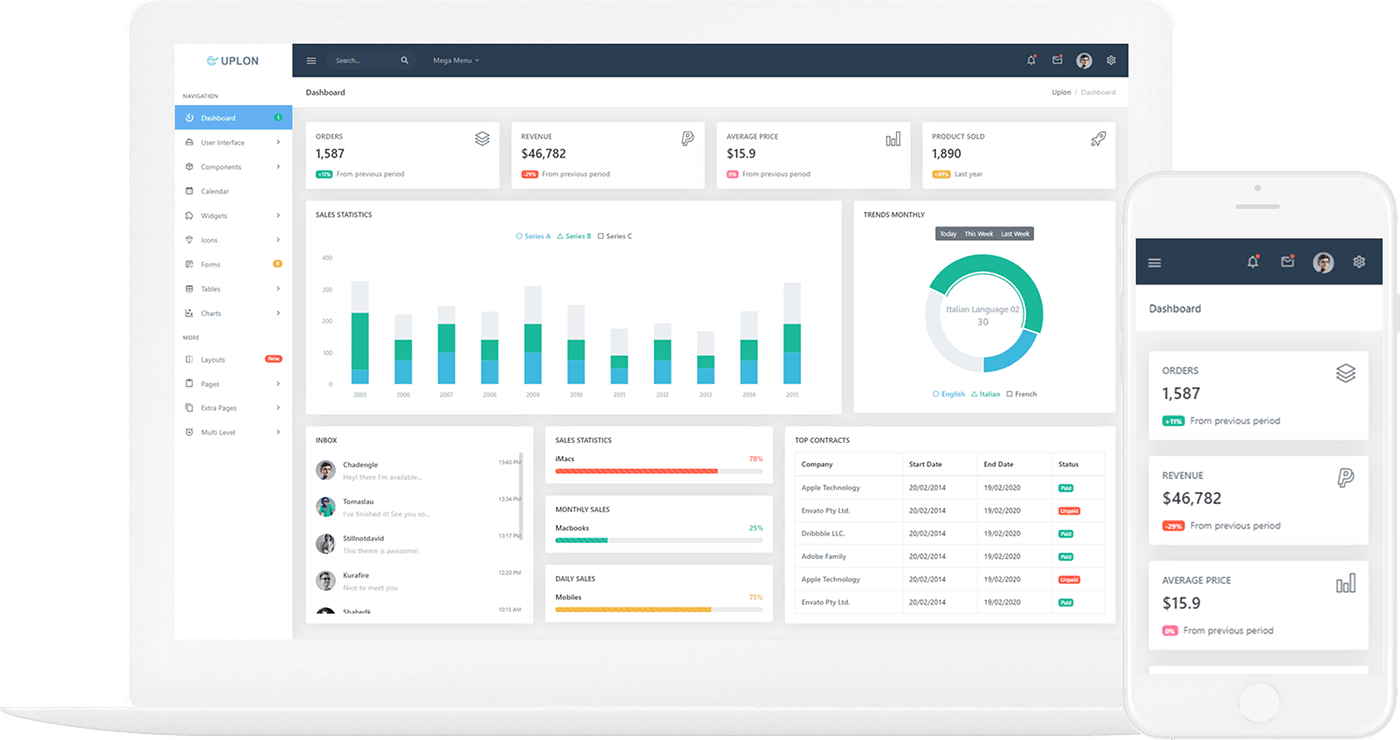Screen dimensions: 1400x740
Task: Click the Revenue card PayPal icon
Action: coord(687,139)
